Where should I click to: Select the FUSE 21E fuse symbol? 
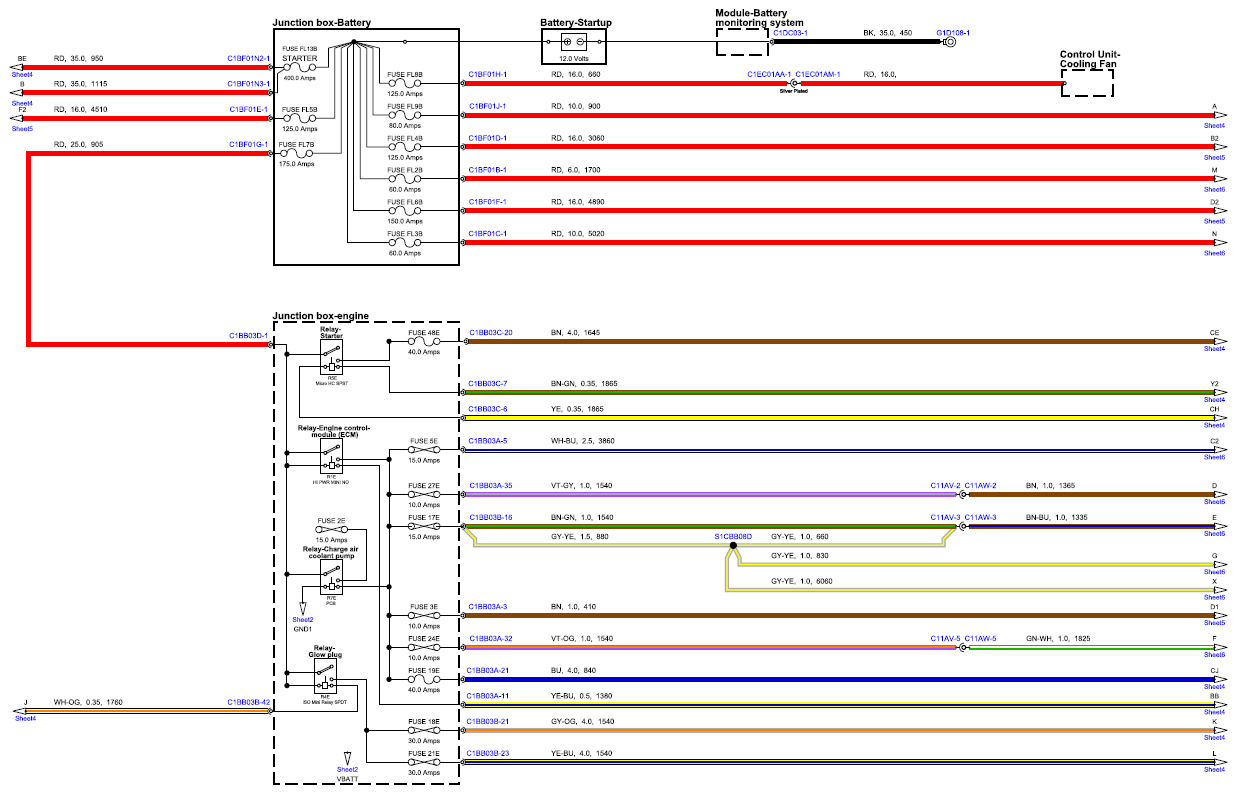[425, 762]
